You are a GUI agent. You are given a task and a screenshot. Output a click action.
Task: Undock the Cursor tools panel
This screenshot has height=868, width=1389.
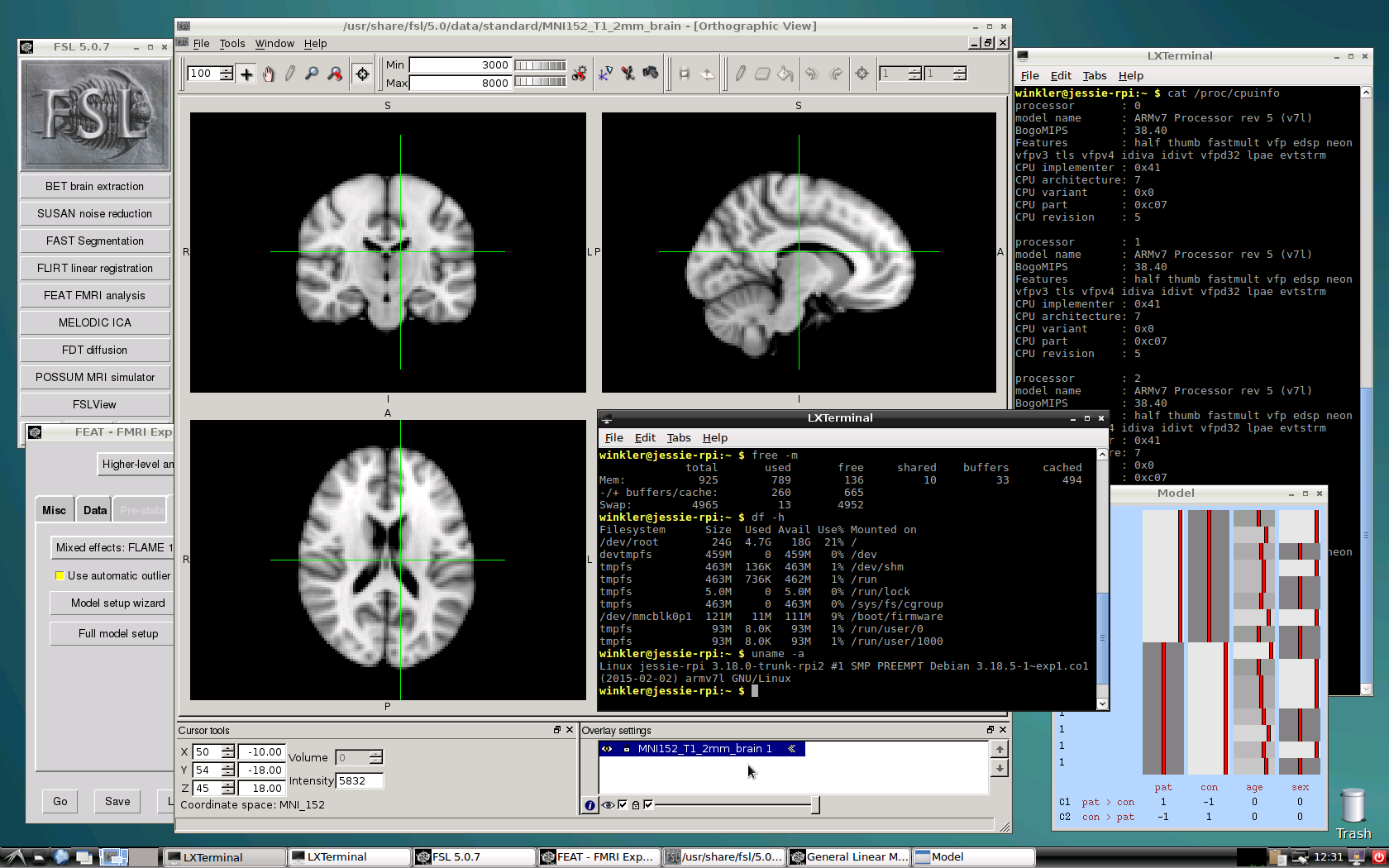(557, 730)
